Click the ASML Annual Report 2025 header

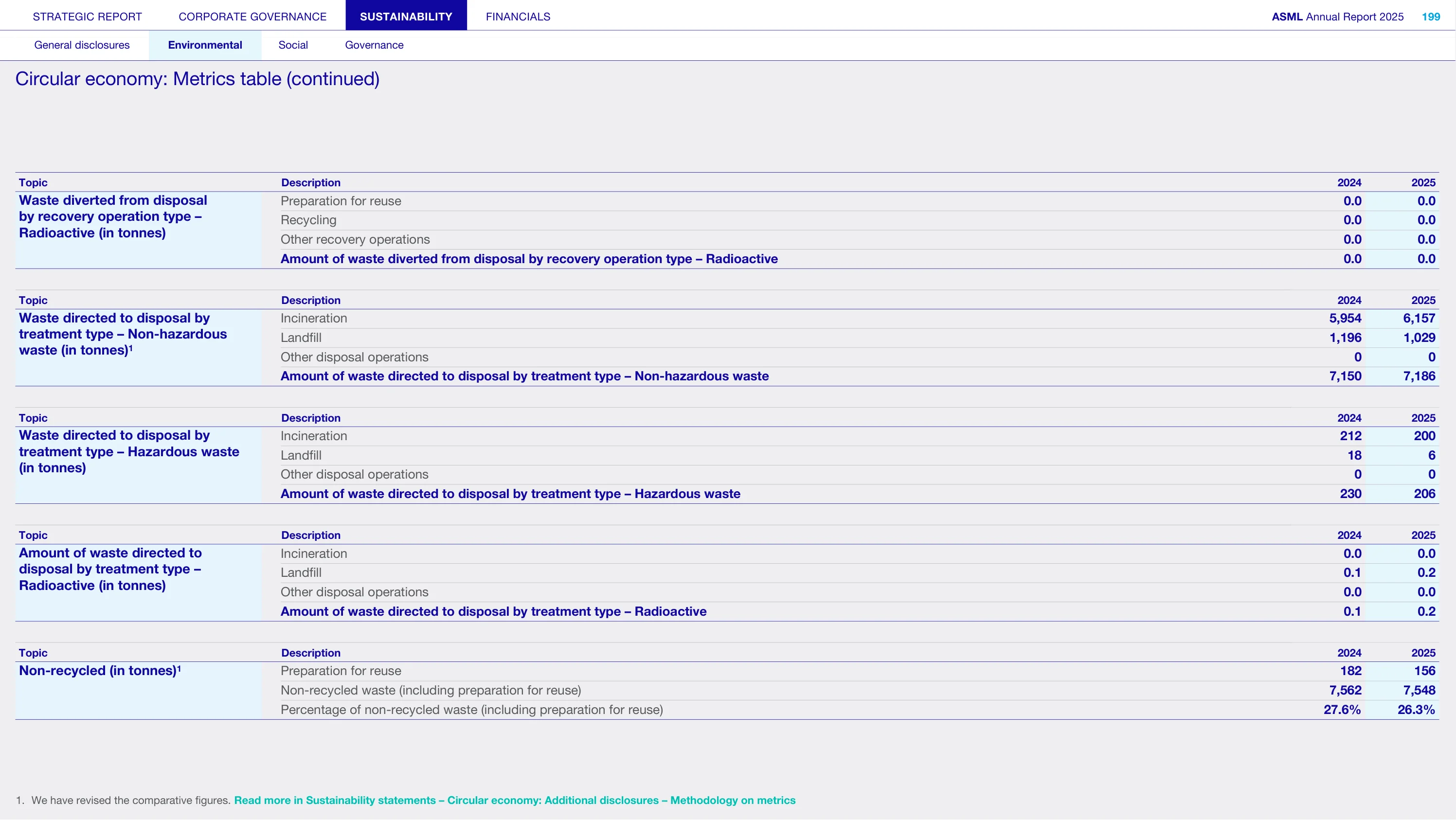(x=1337, y=17)
